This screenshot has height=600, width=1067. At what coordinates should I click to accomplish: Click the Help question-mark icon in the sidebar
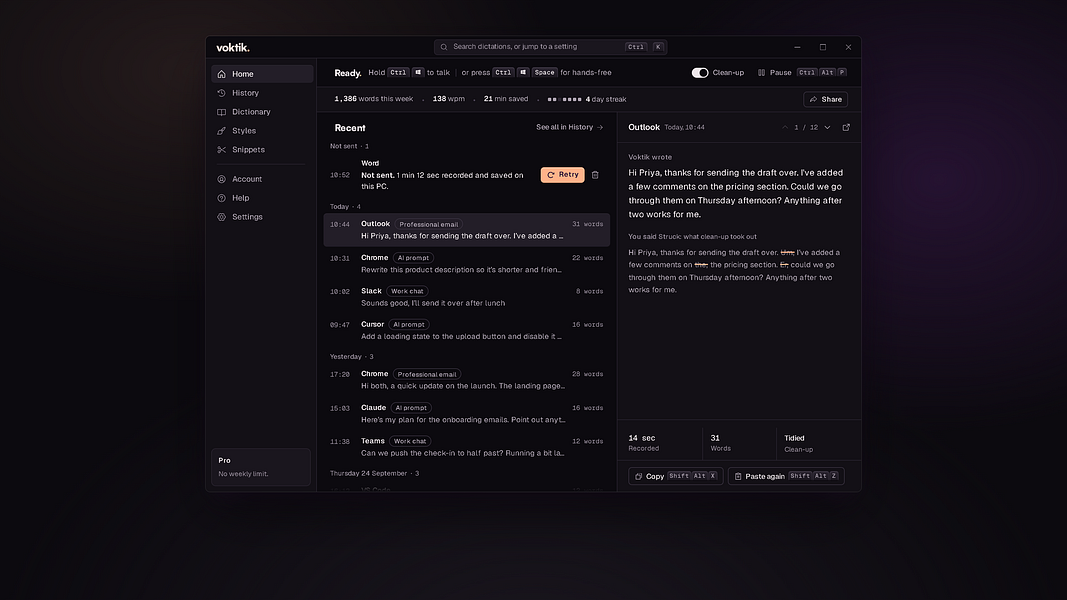click(221, 198)
